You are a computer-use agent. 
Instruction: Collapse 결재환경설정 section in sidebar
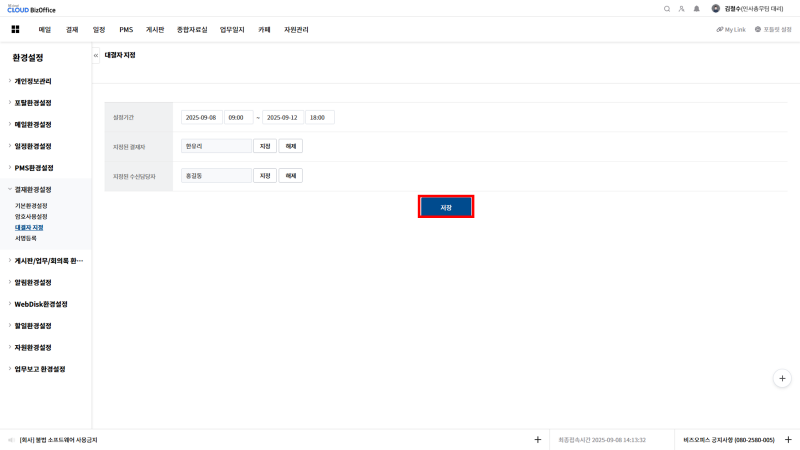[33, 189]
